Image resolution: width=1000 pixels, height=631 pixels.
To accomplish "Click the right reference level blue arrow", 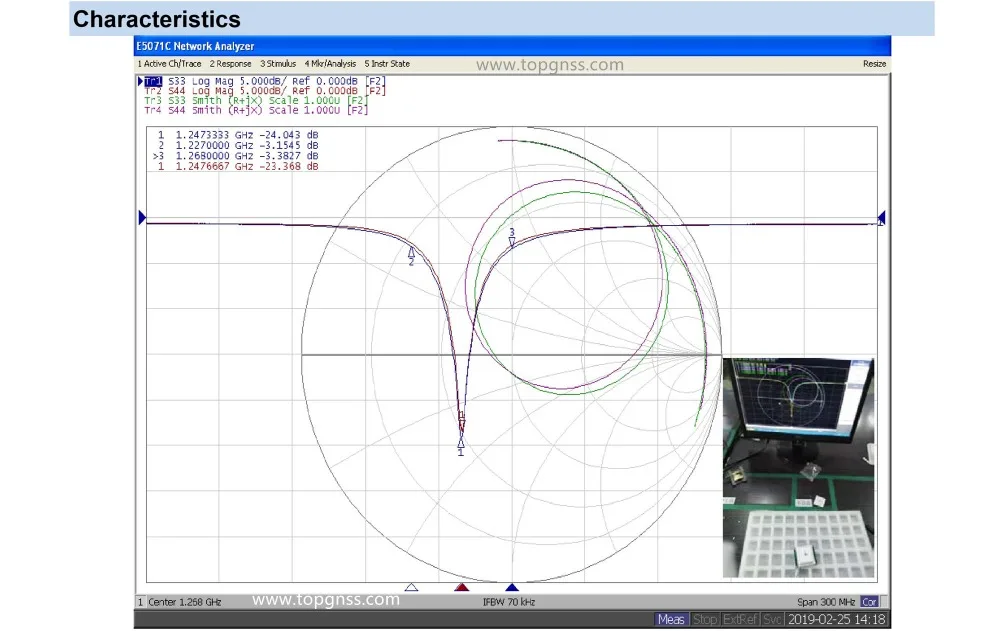I will (881, 218).
